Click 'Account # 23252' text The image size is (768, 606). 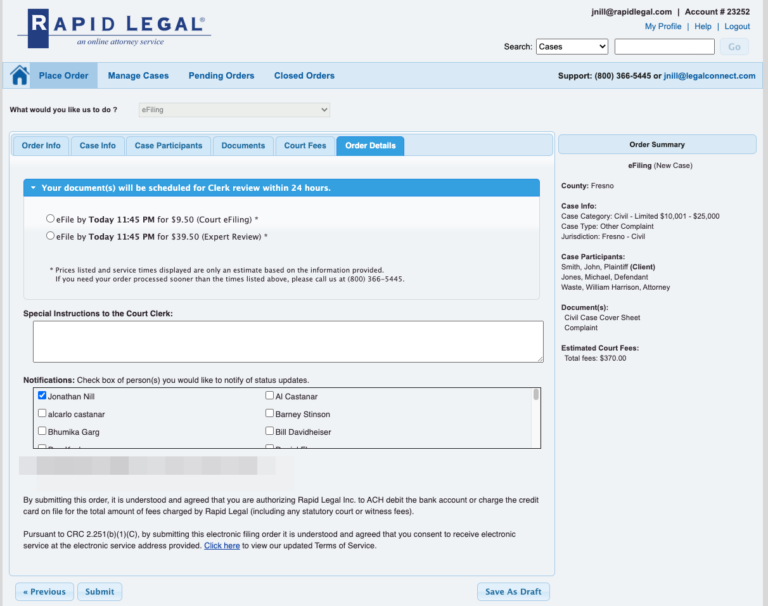click(717, 12)
